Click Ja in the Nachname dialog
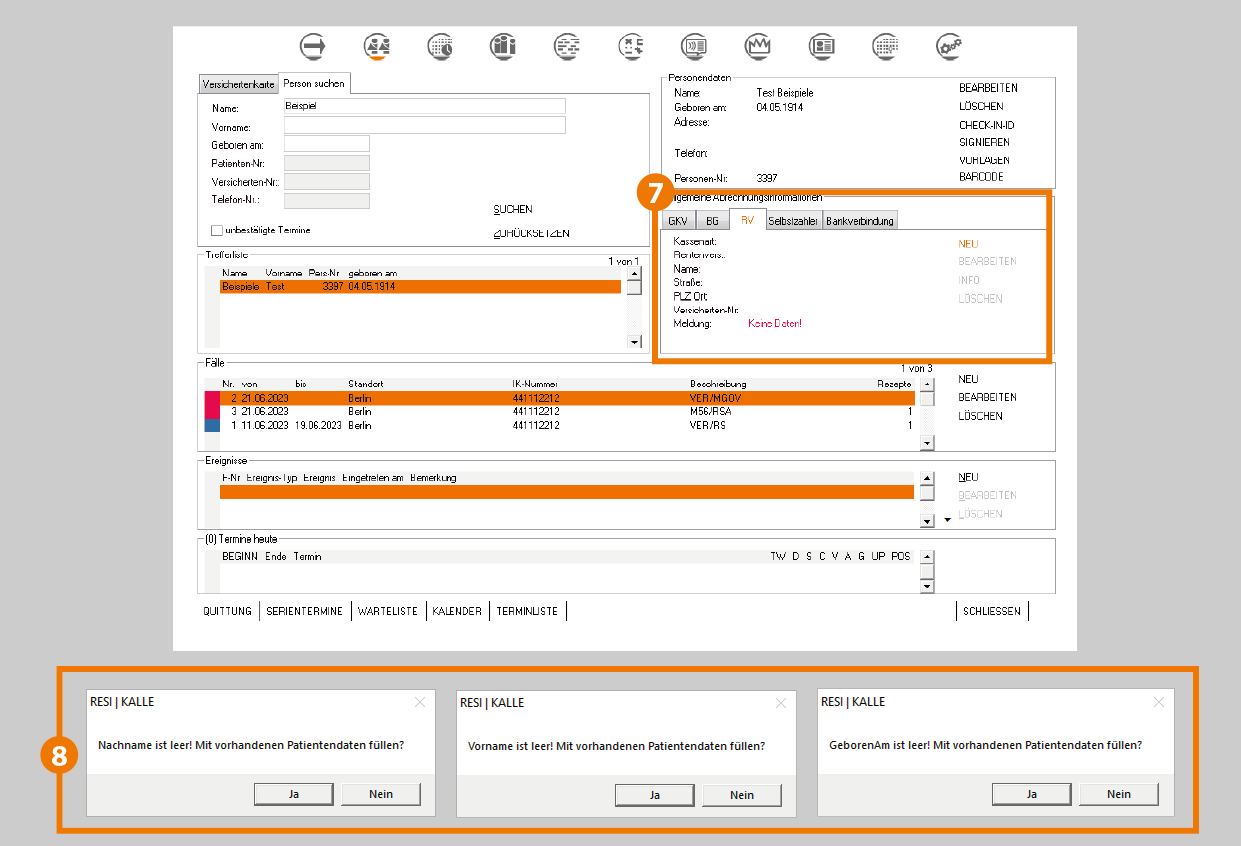 [294, 794]
